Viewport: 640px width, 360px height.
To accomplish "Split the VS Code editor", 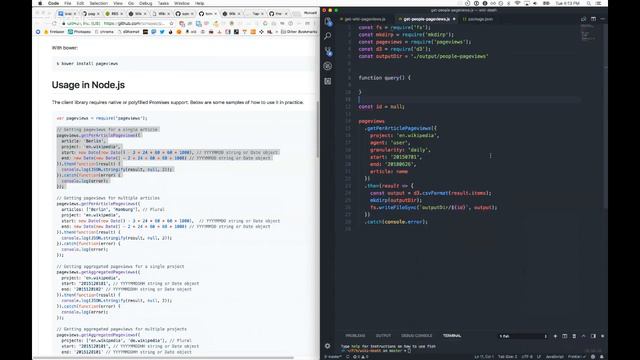I will click(x=593, y=19).
